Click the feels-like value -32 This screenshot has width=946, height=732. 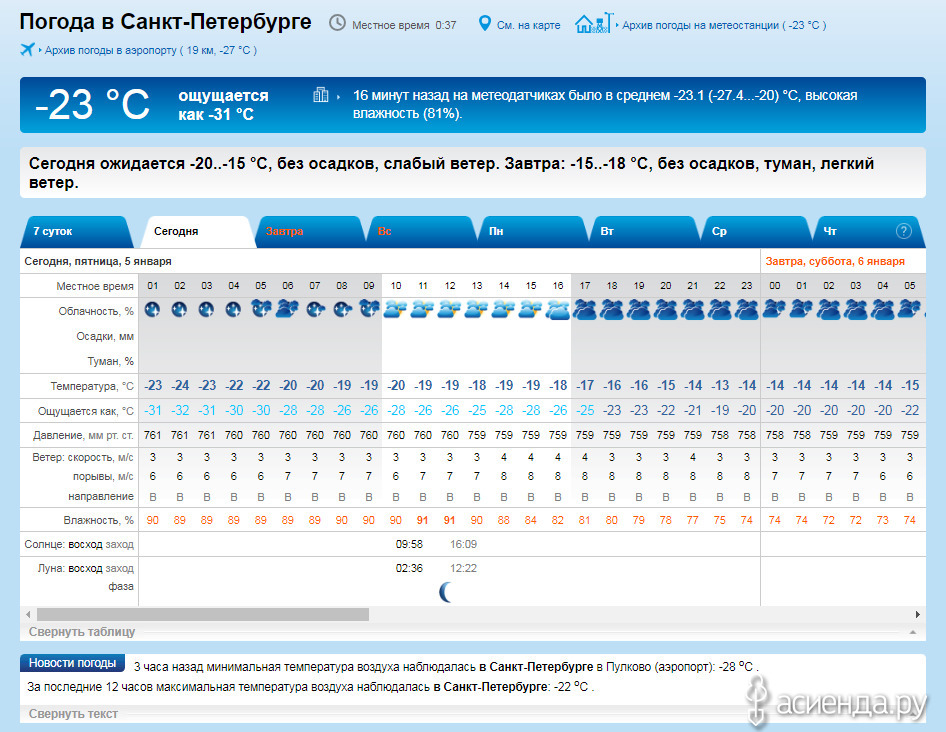click(x=180, y=410)
